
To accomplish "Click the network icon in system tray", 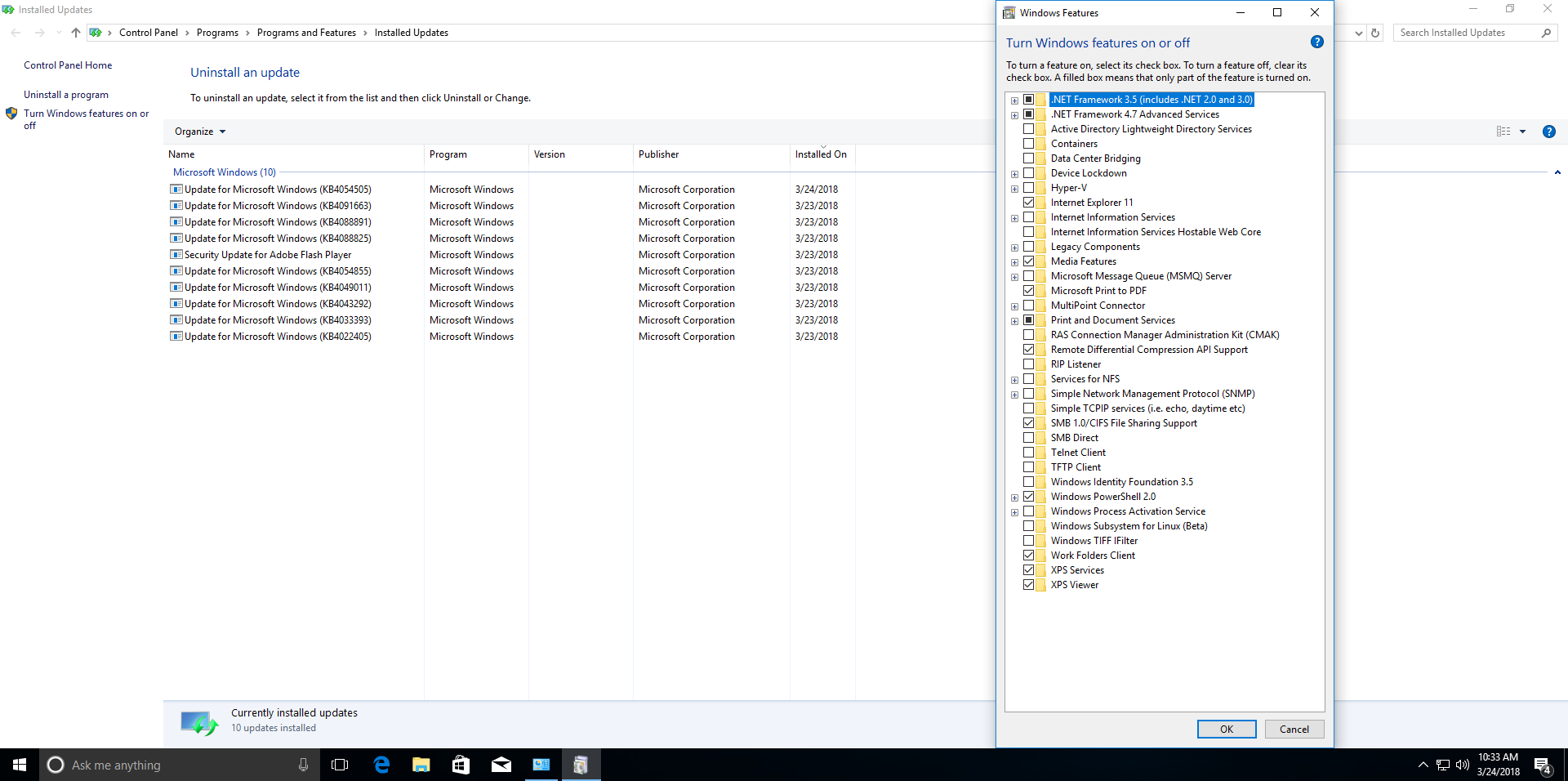I will click(x=1443, y=765).
